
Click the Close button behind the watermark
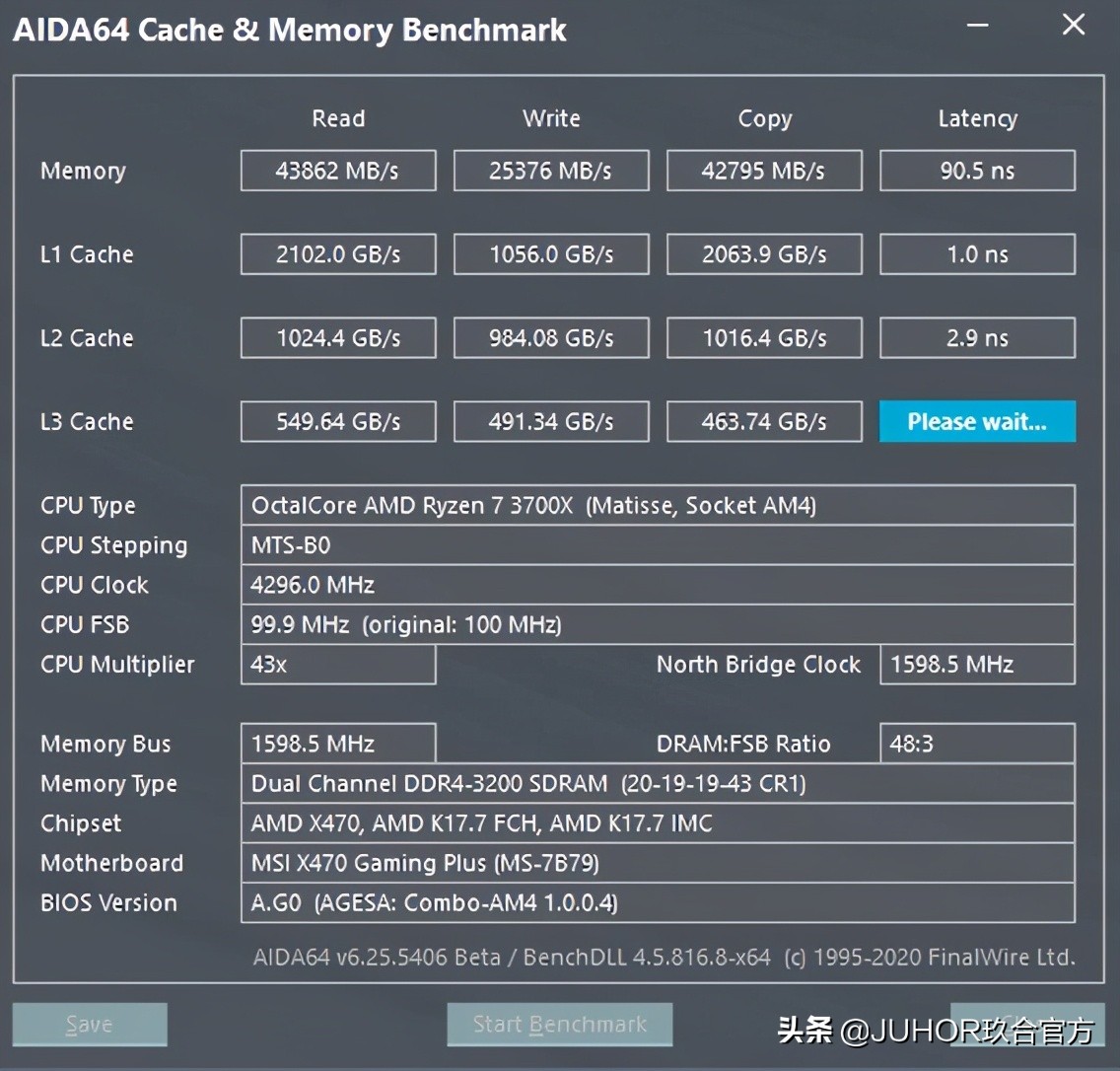(1028, 1024)
